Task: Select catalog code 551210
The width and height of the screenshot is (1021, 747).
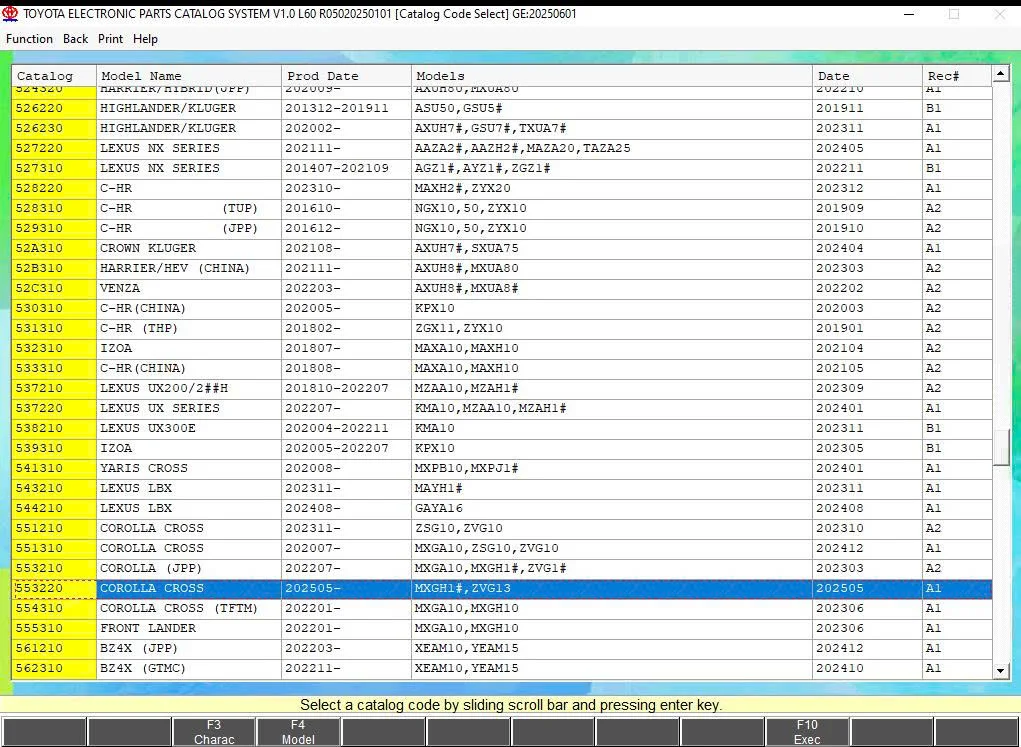Action: pyautogui.click(x=54, y=528)
